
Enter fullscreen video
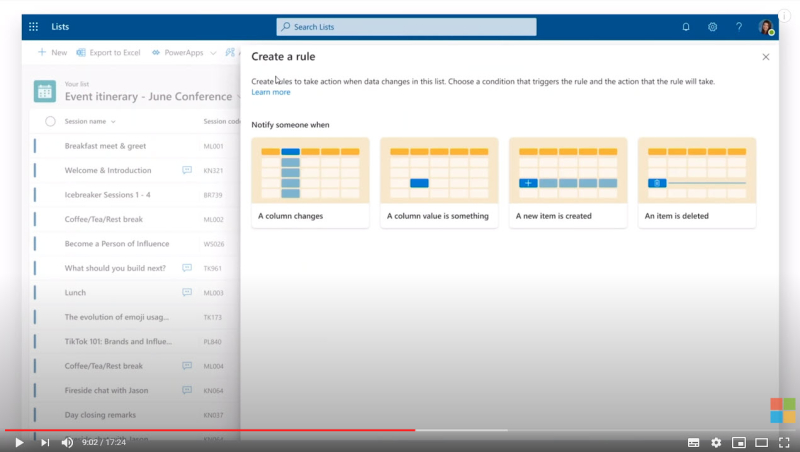pos(784,442)
